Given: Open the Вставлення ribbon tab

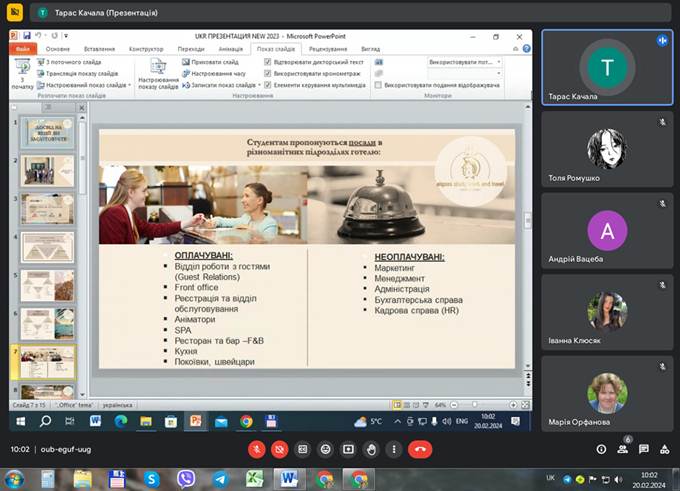Looking at the screenshot, I should [99, 48].
